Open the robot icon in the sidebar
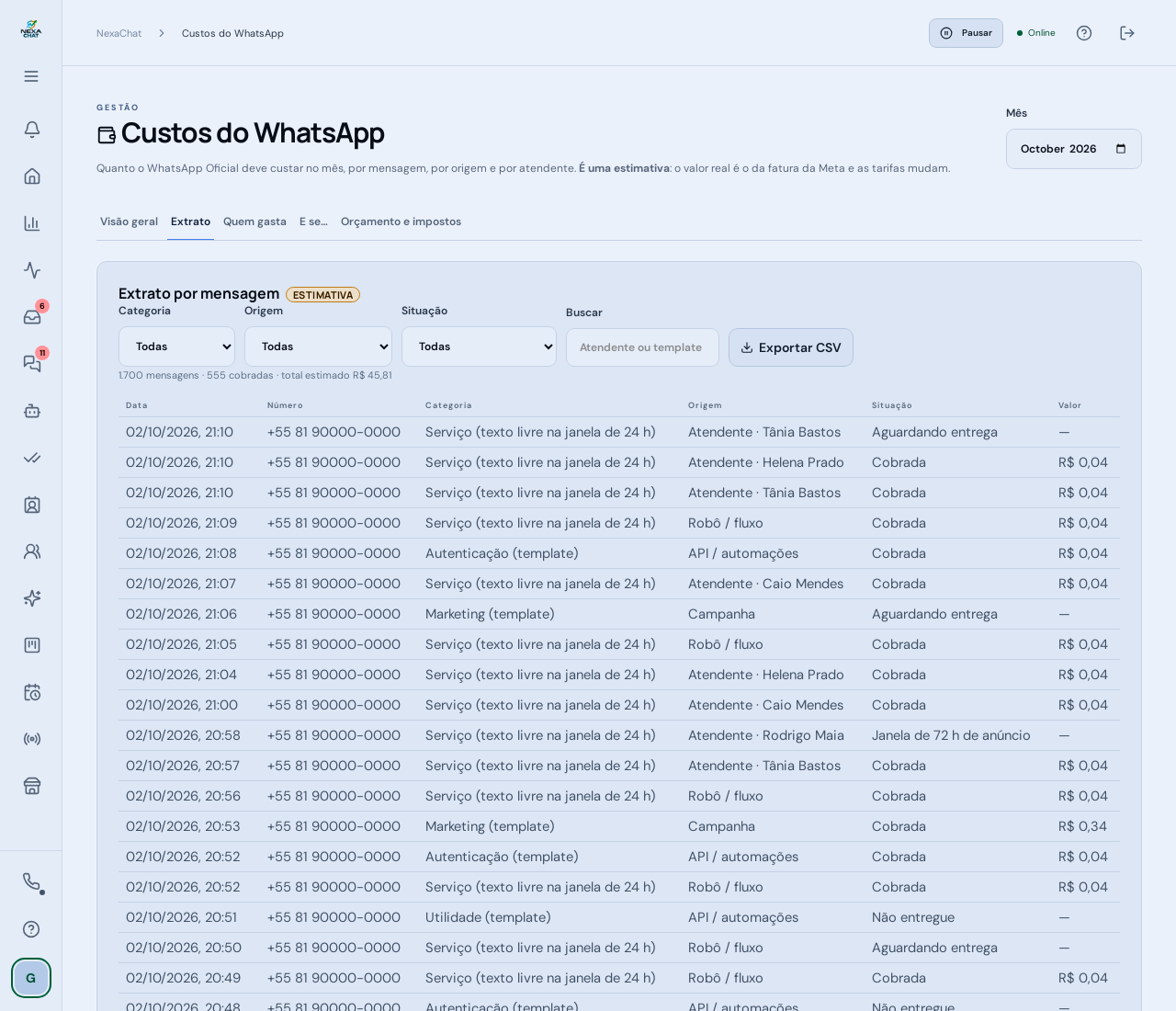 32,411
